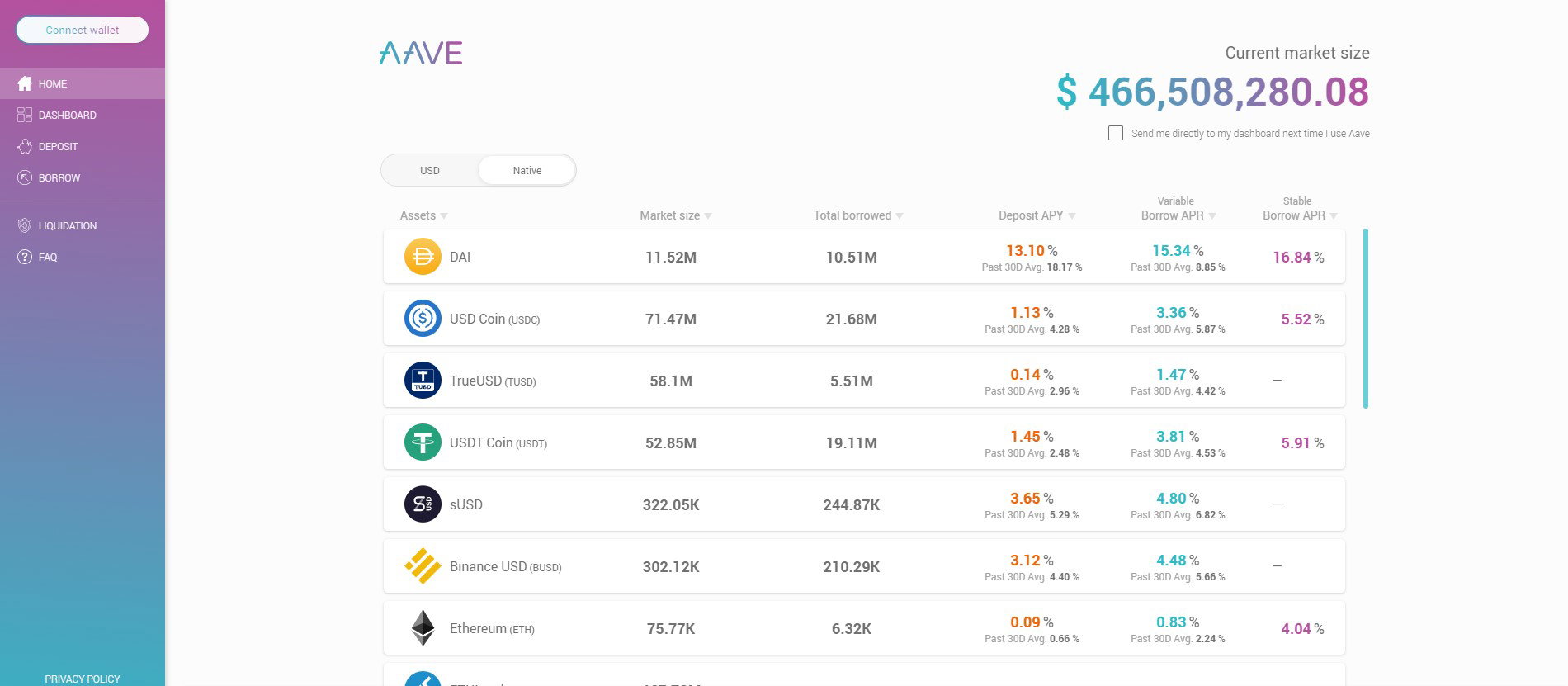Open Dashboard via its grid icon
This screenshot has width=1568, height=686.
click(x=25, y=115)
